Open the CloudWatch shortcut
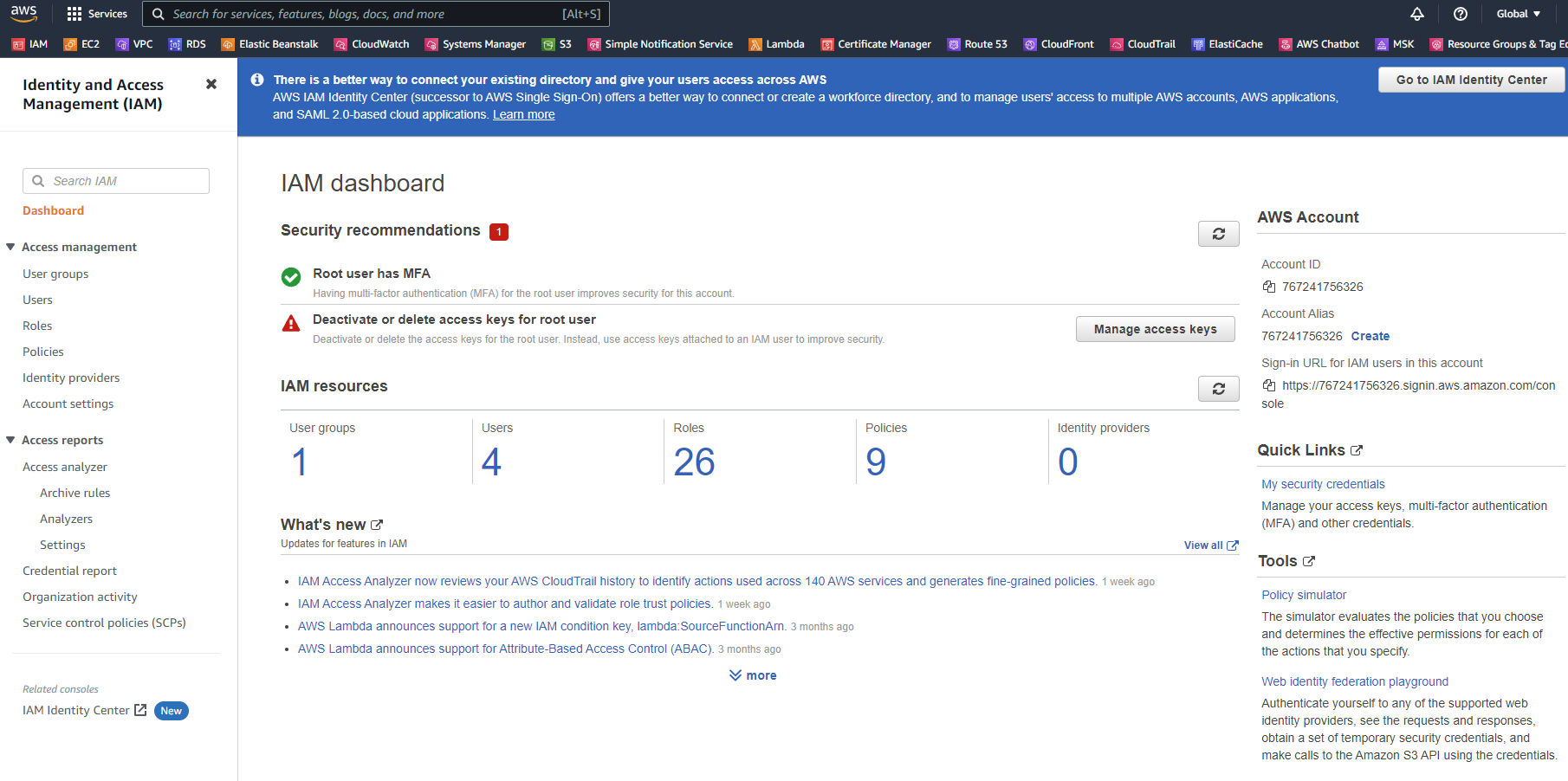1568x781 pixels. click(x=372, y=44)
